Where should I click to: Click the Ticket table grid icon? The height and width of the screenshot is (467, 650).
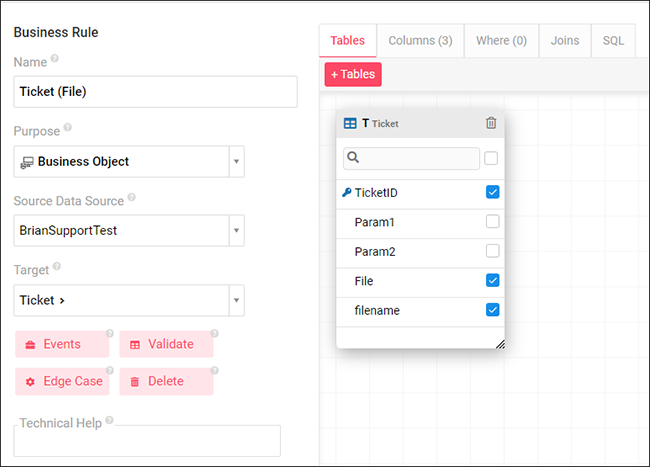coord(350,123)
